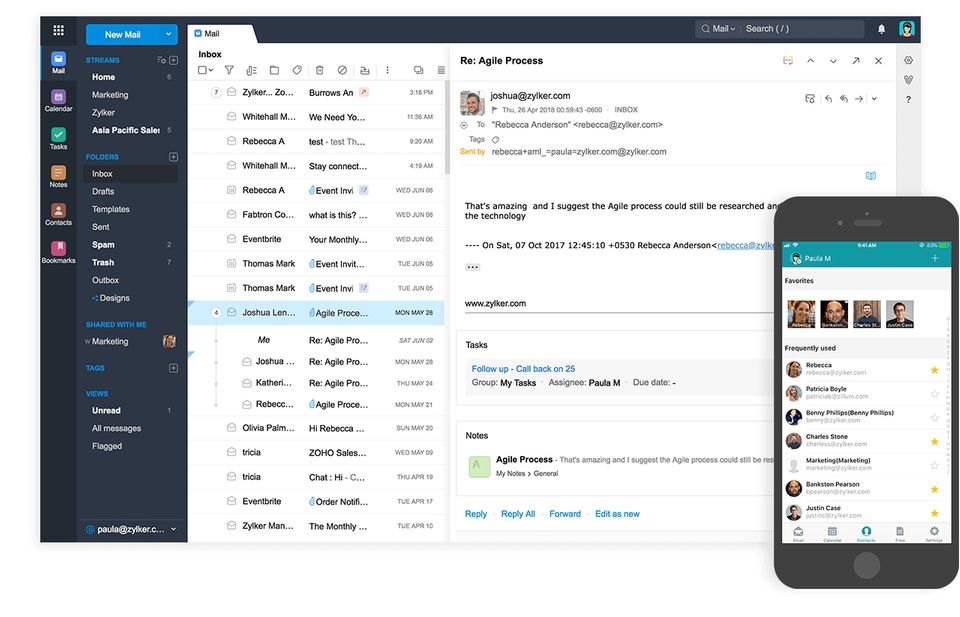
Task: Click the New Mail button
Action: point(122,34)
